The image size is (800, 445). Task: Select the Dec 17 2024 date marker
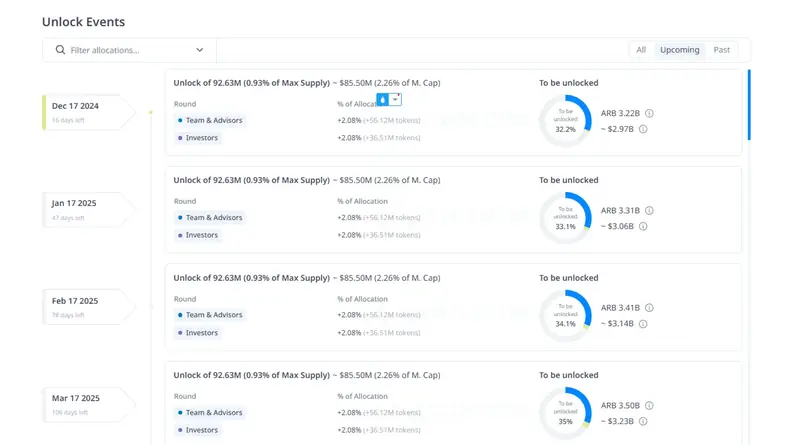[x=88, y=112]
